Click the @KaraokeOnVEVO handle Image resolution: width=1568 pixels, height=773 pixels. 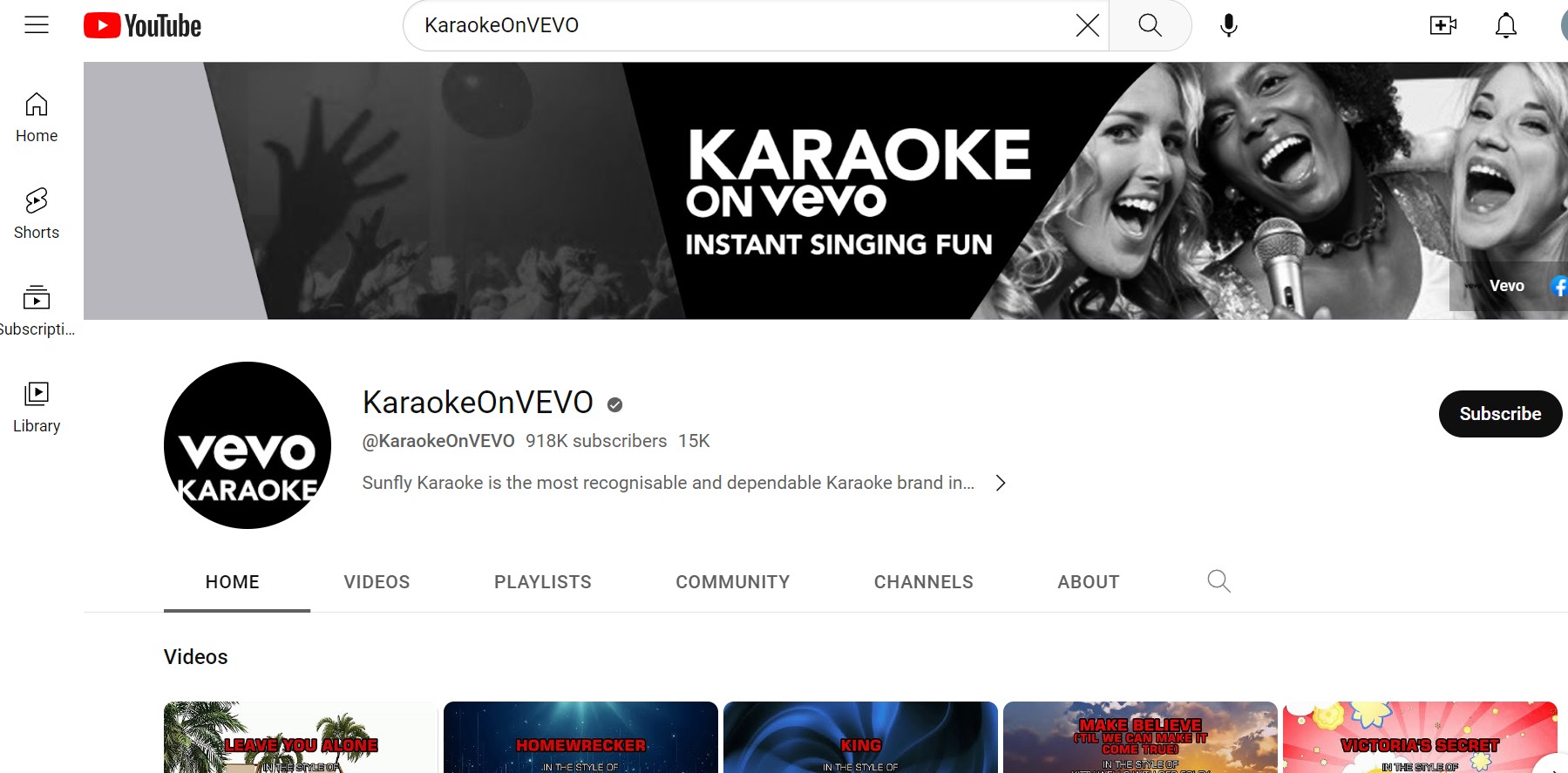438,441
